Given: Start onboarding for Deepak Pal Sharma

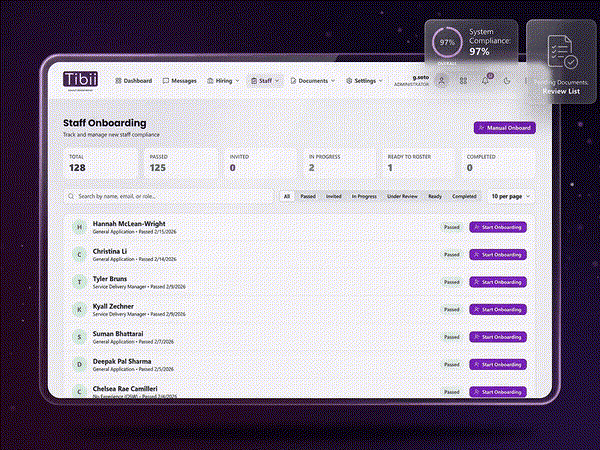Looking at the screenshot, I should [498, 365].
